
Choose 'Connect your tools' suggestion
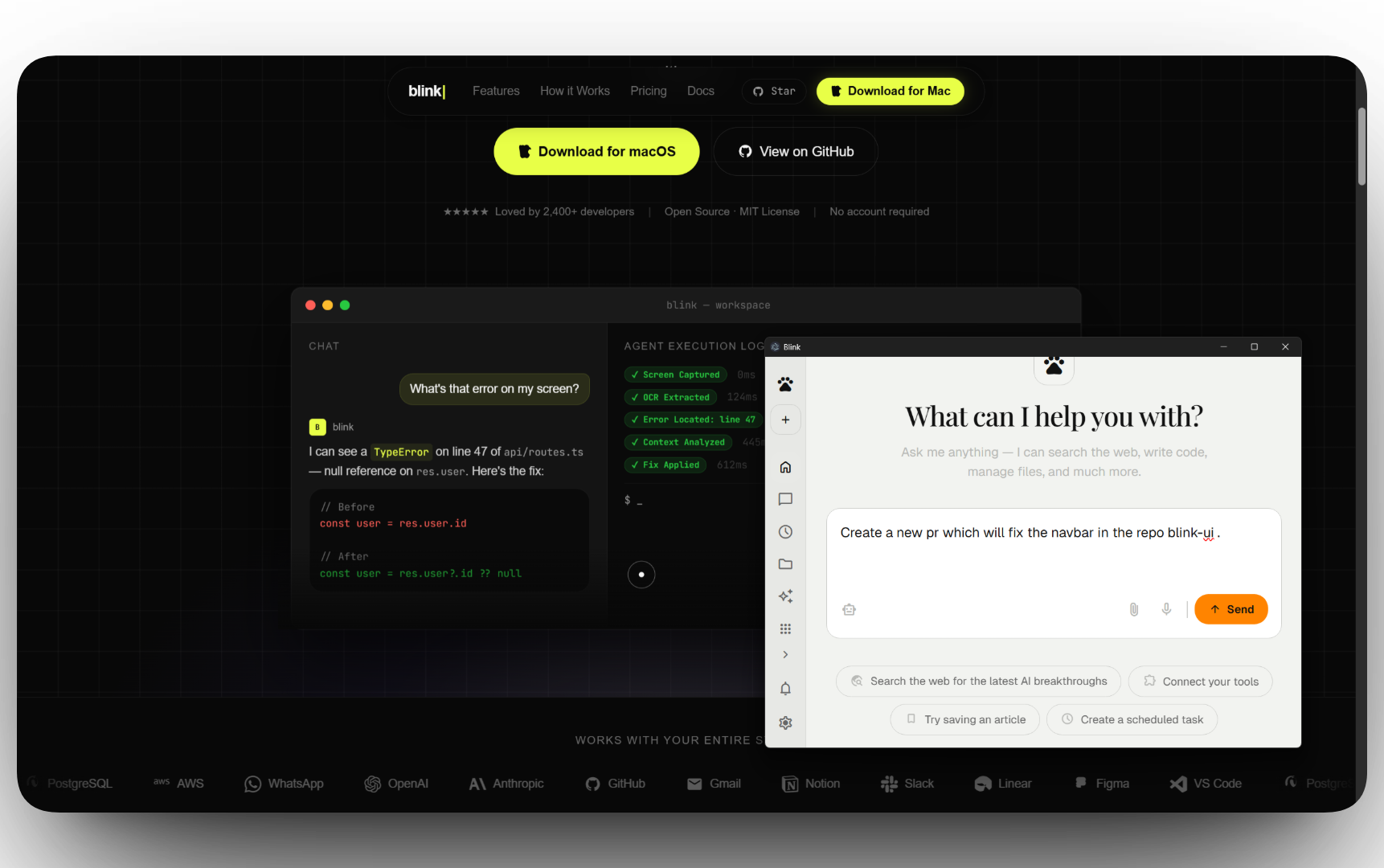(1200, 681)
